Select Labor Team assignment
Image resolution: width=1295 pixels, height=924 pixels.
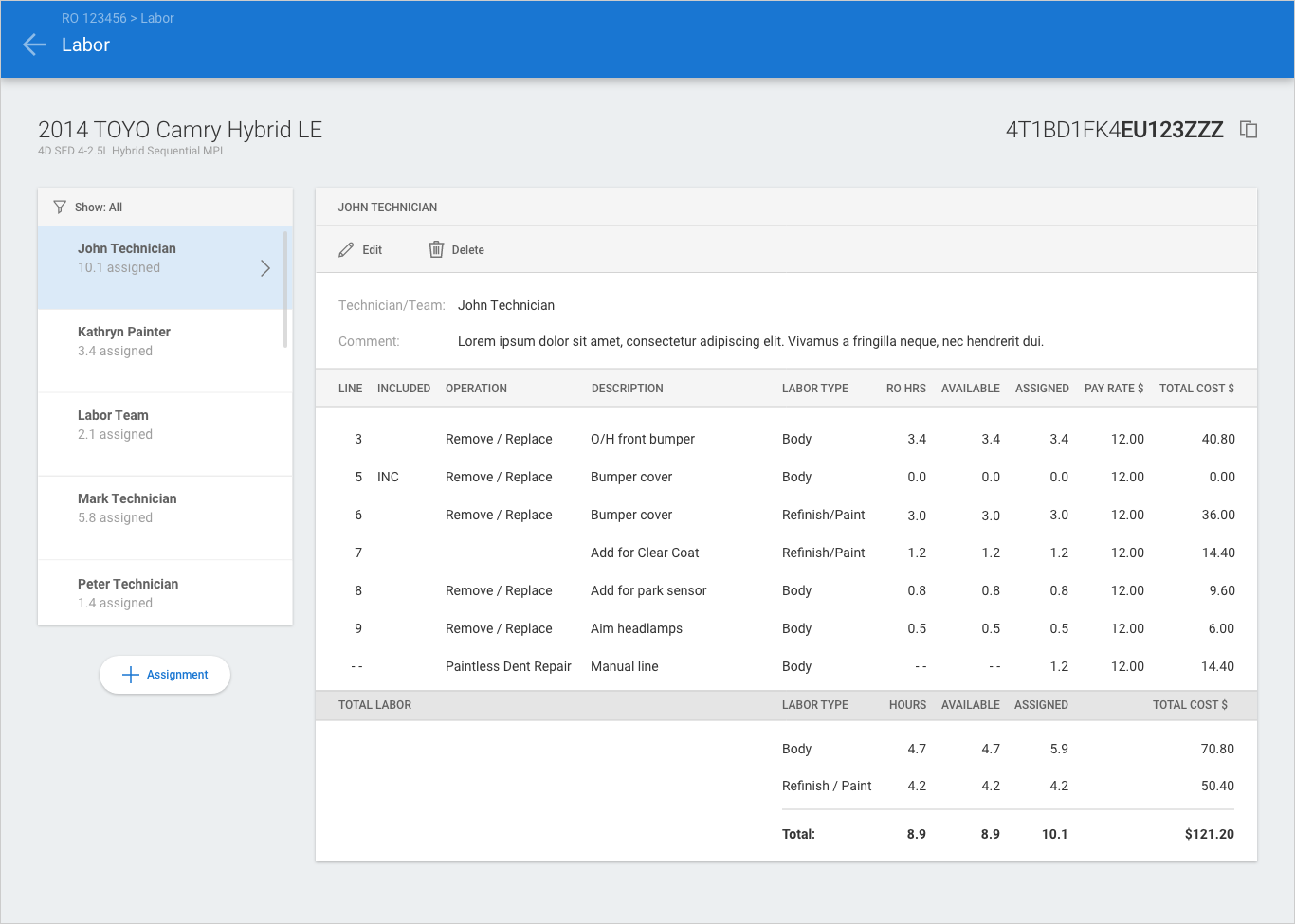114,425
